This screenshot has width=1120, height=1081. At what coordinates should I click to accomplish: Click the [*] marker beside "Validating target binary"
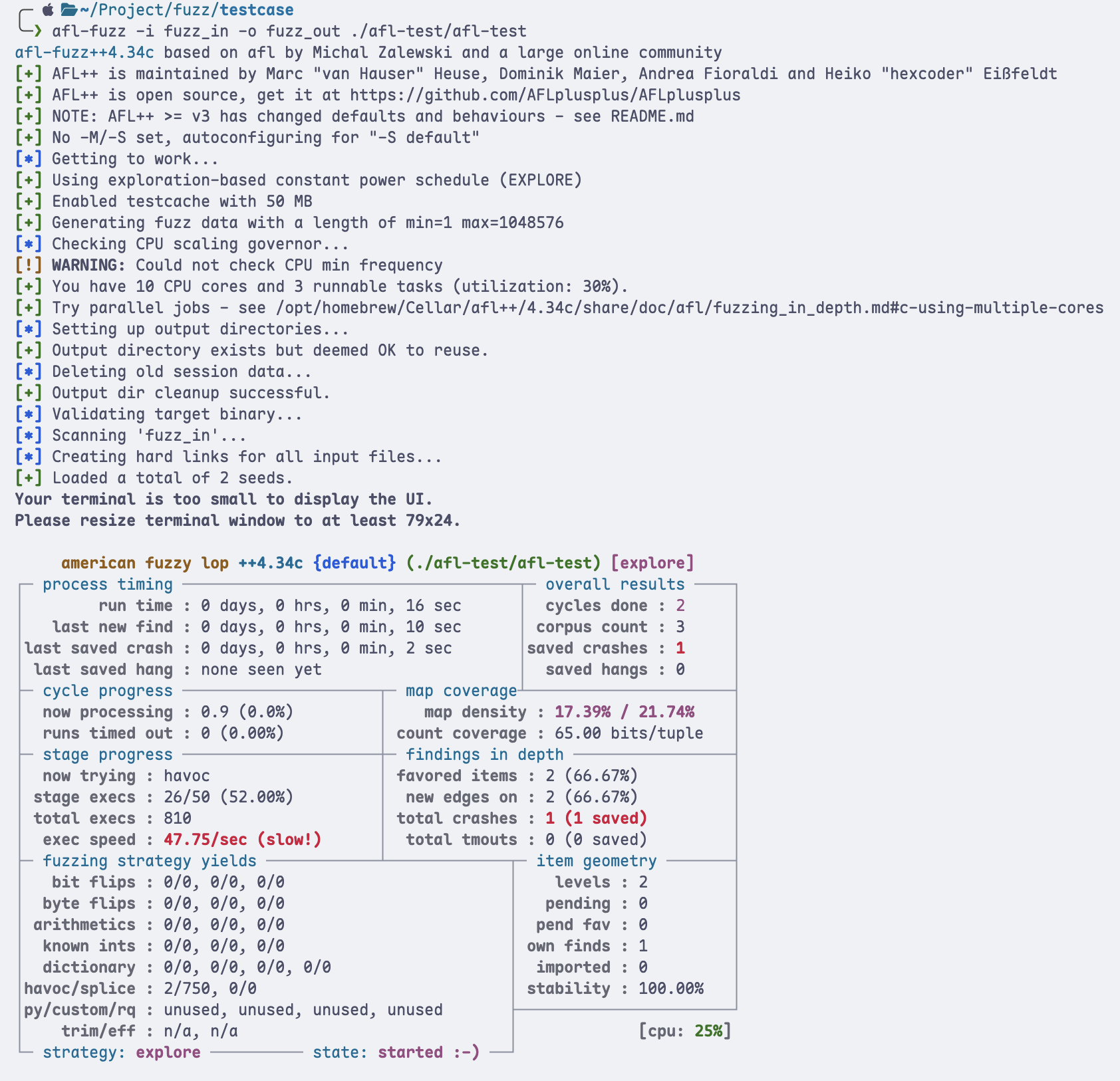(28, 414)
